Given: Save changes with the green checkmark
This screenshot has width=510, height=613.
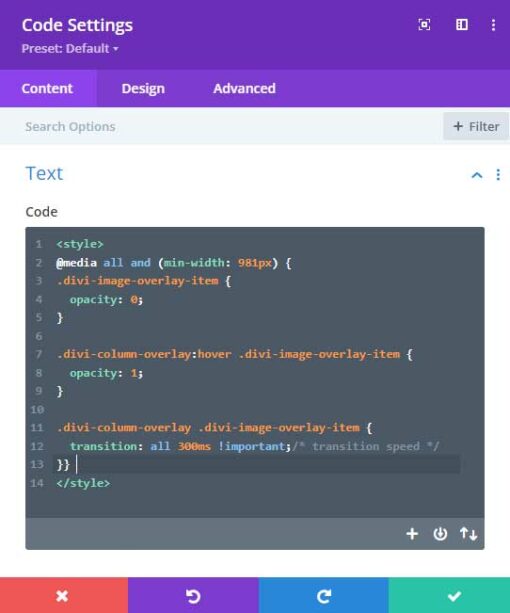Looking at the screenshot, I should click(449, 595).
